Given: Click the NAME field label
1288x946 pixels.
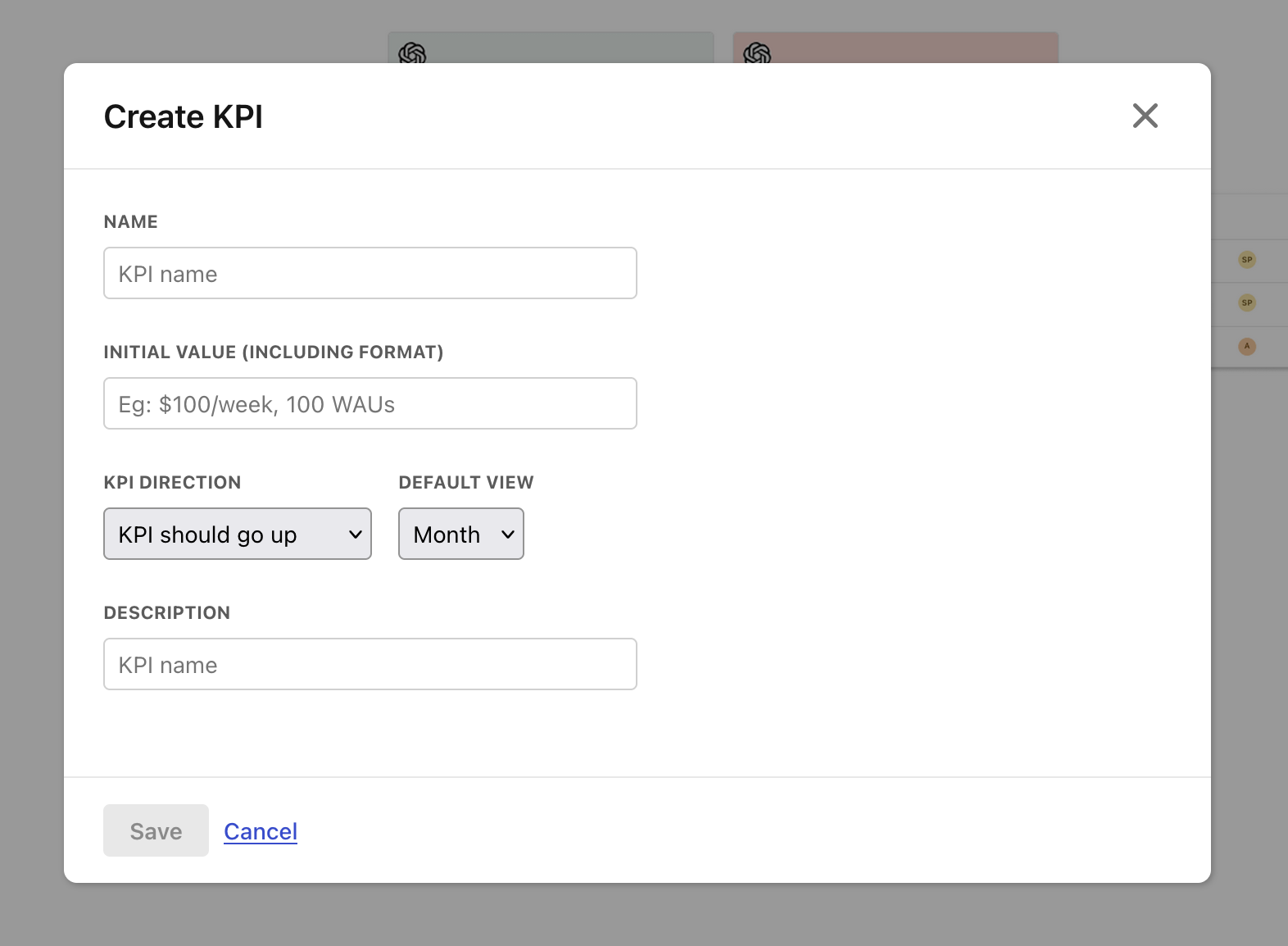Looking at the screenshot, I should pos(131,221).
